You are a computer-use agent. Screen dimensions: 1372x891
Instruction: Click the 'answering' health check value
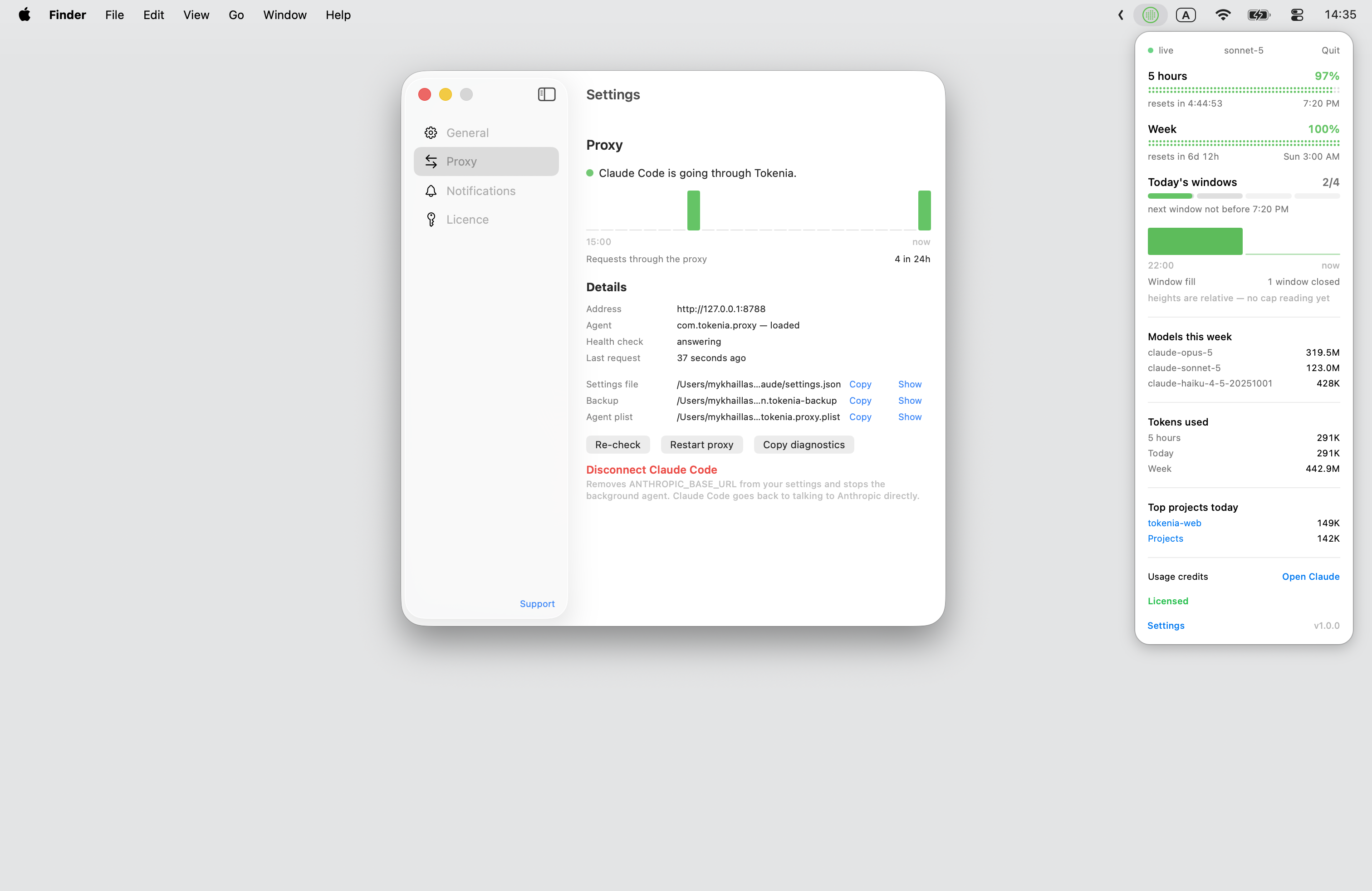(699, 341)
